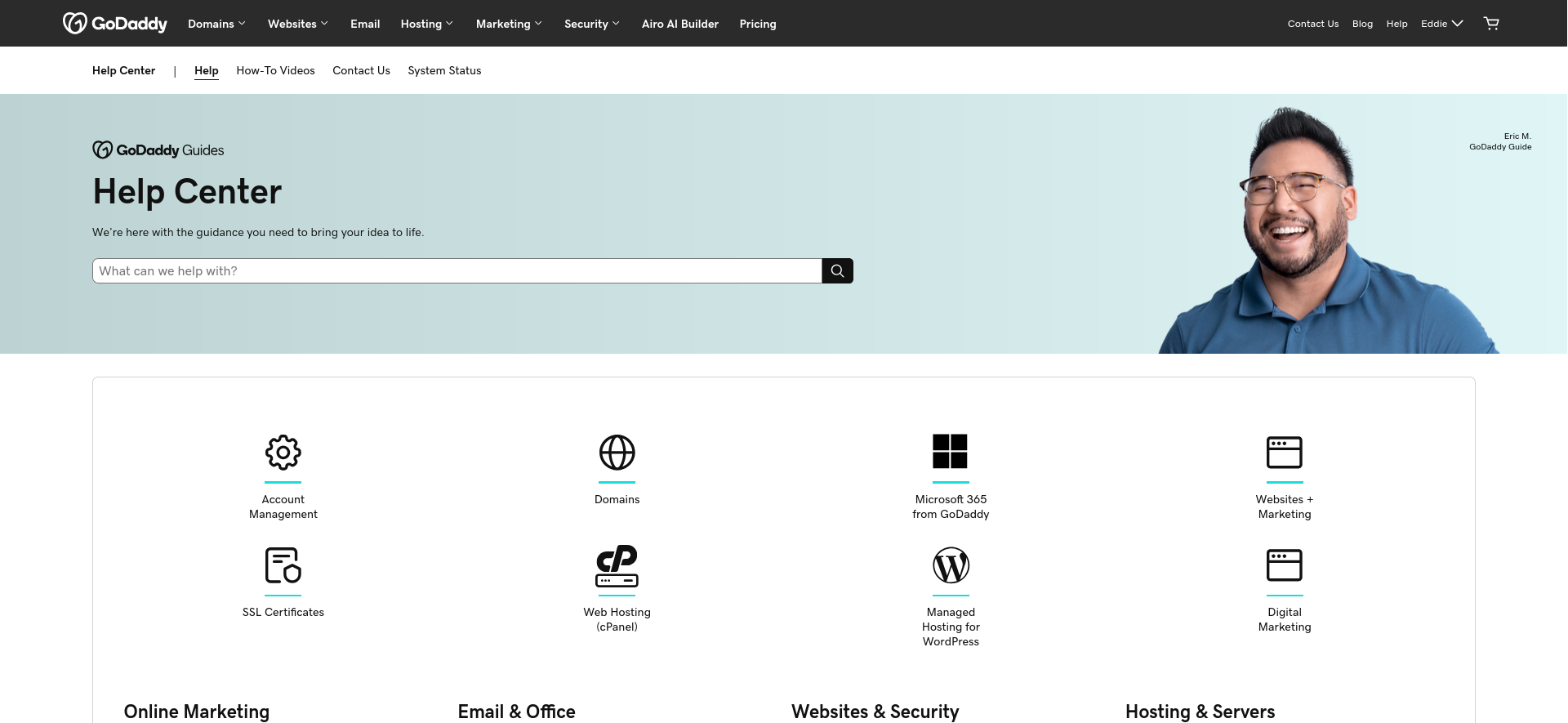Open Contact Us in Help Center nav
This screenshot has width=1568, height=723.
click(x=362, y=71)
